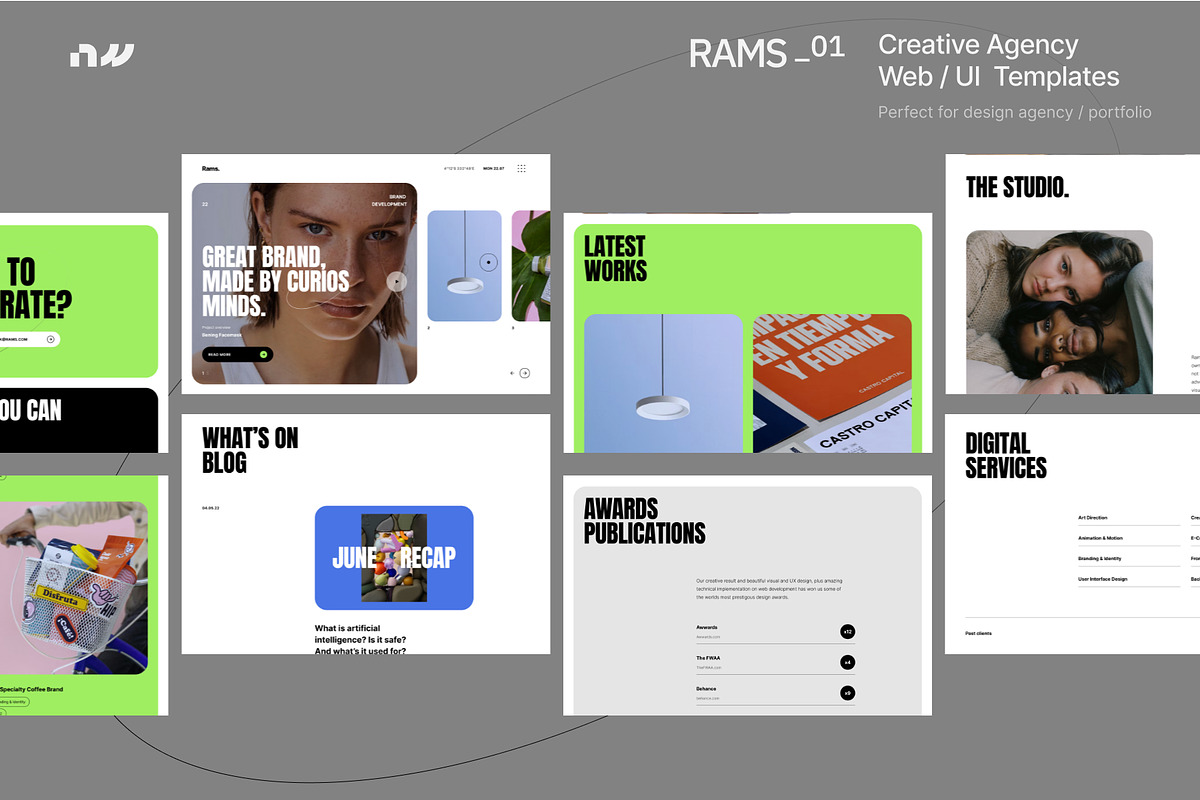The width and height of the screenshot is (1200, 800).
Task: Click the next arrow circle in hero slider
Action: [x=524, y=373]
